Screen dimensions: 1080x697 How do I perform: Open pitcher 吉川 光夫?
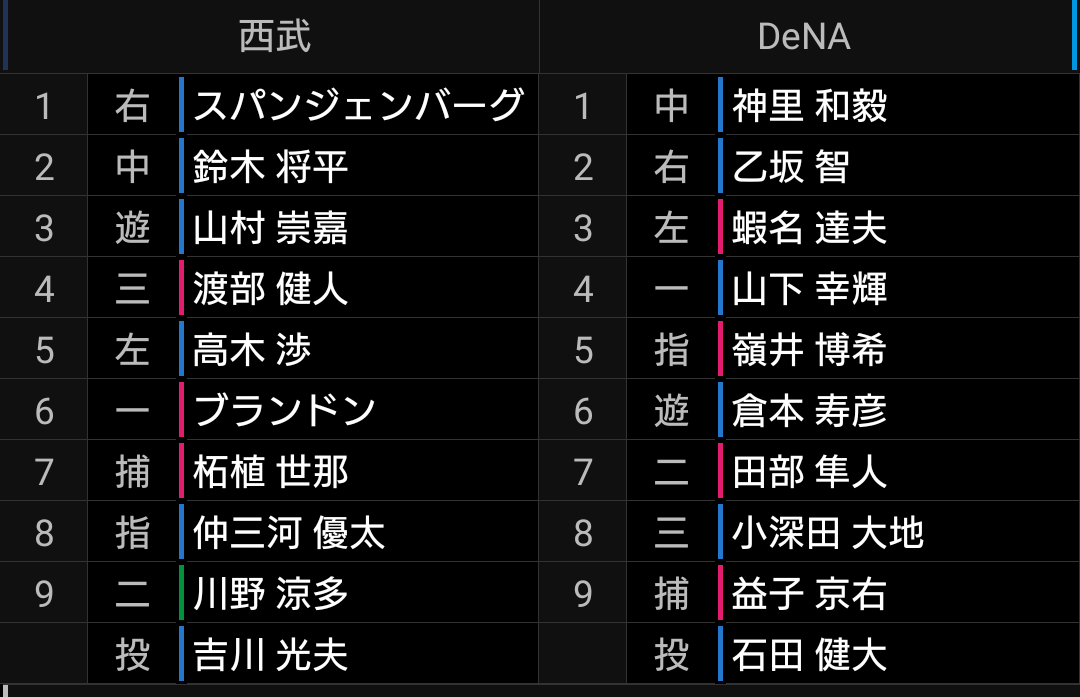pos(271,654)
